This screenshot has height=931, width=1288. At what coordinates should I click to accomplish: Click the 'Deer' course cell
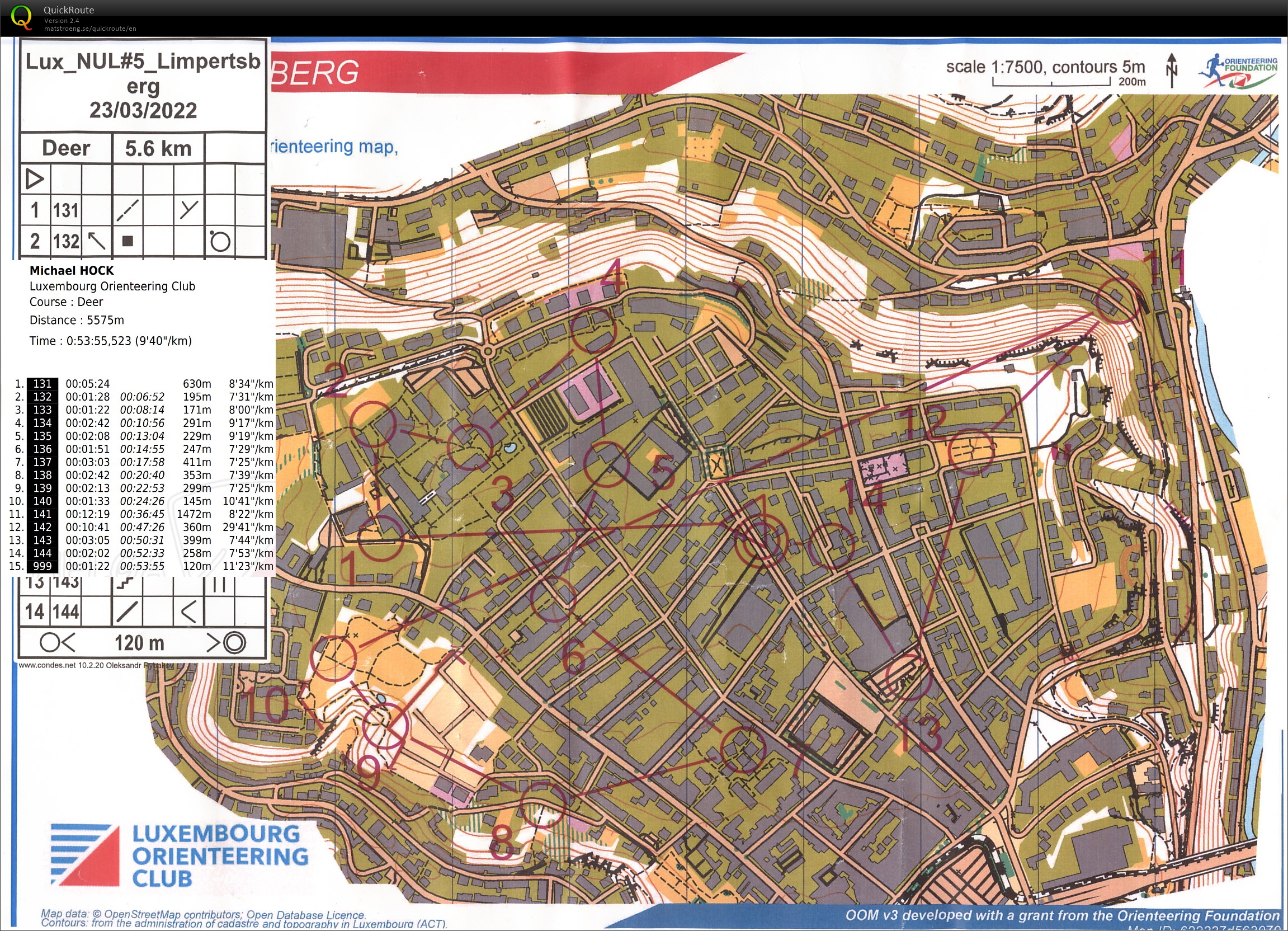point(67,149)
